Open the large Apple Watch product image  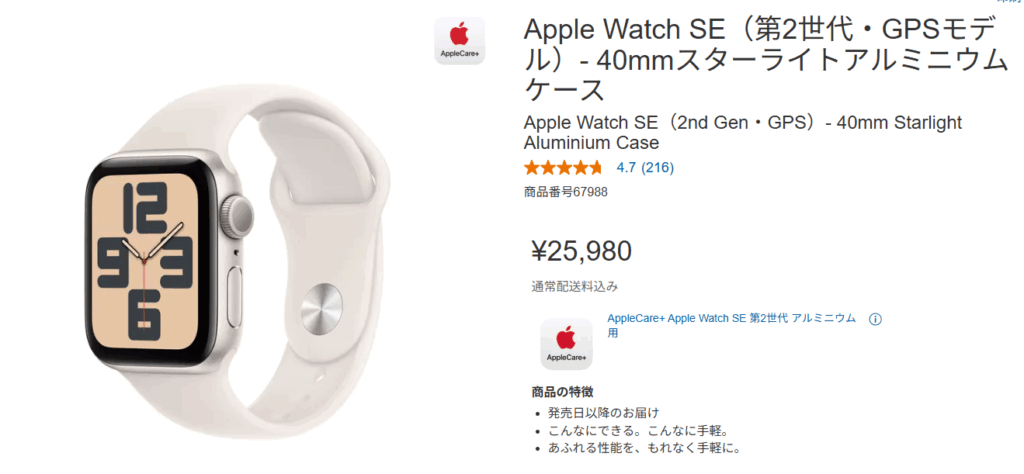(x=238, y=265)
